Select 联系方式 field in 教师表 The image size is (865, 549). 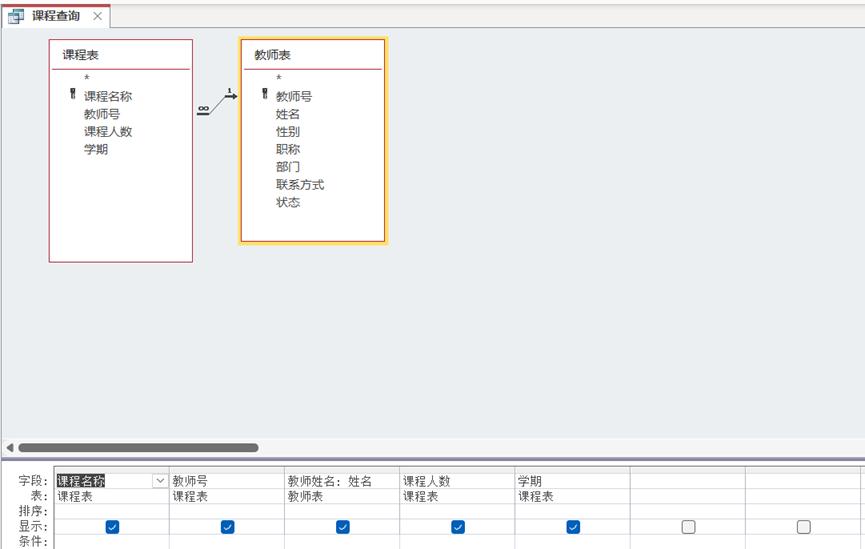[x=300, y=185]
